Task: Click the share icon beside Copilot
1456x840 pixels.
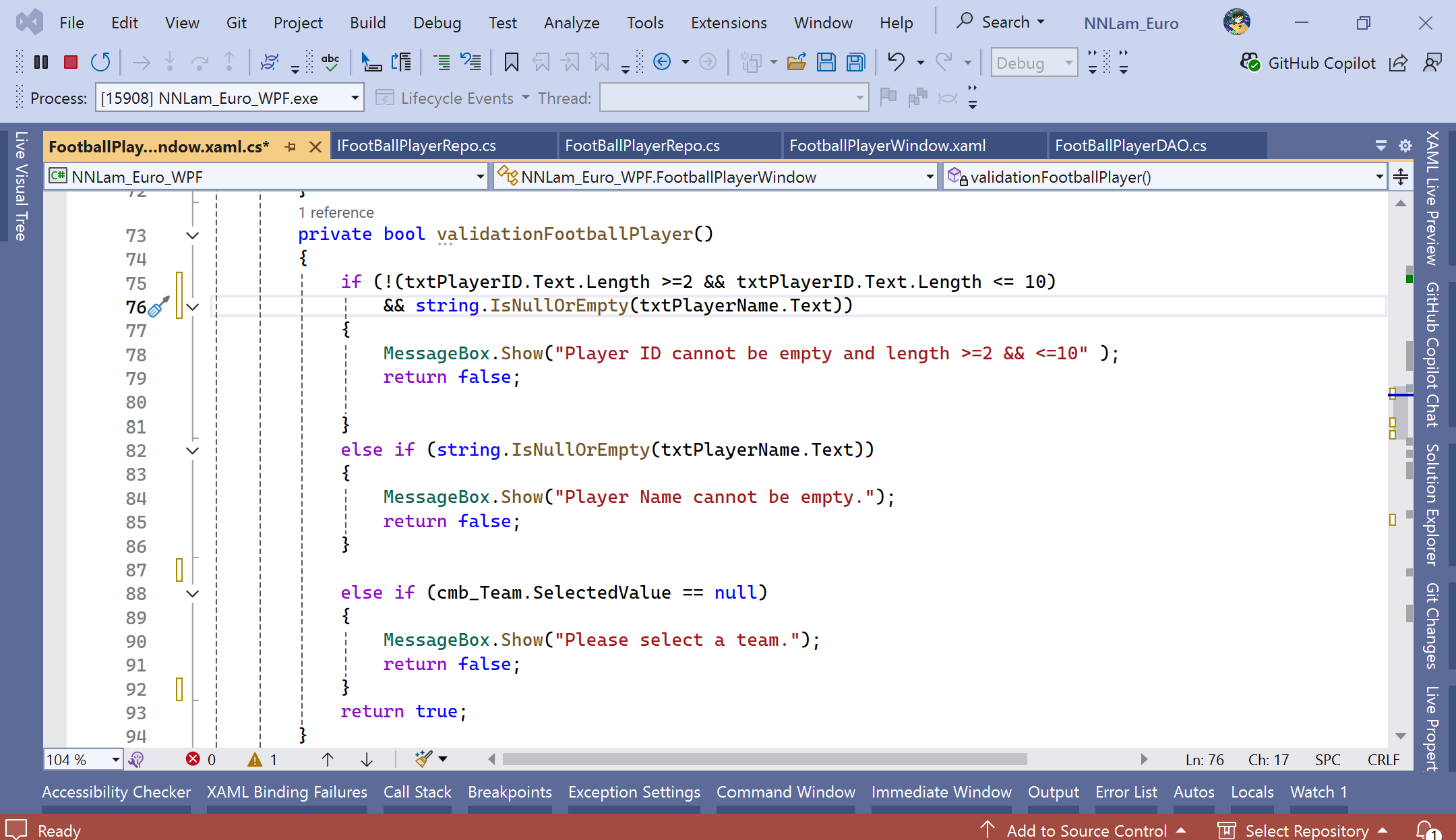Action: tap(1398, 63)
